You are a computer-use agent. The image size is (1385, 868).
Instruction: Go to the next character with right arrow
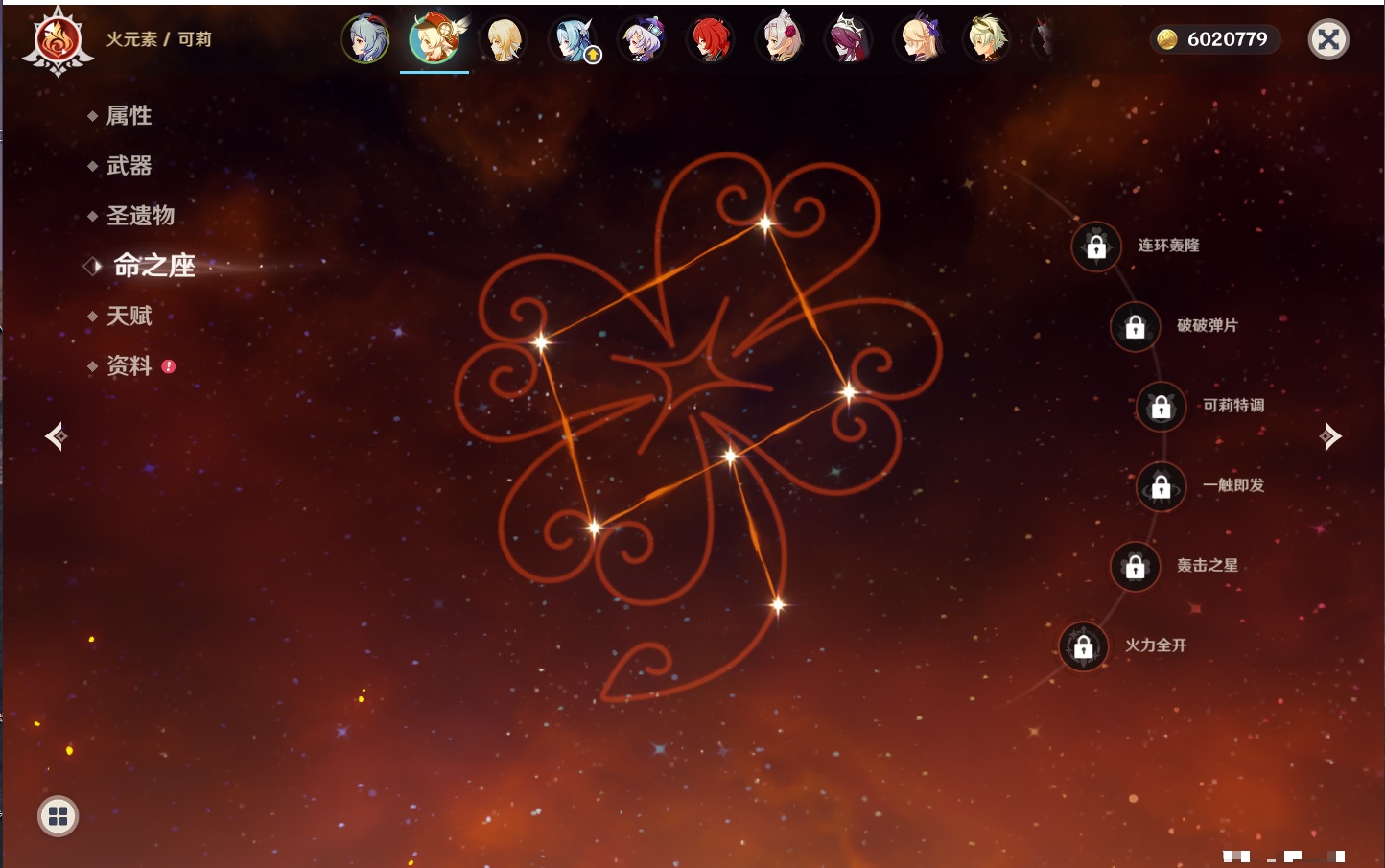pyautogui.click(x=1330, y=436)
